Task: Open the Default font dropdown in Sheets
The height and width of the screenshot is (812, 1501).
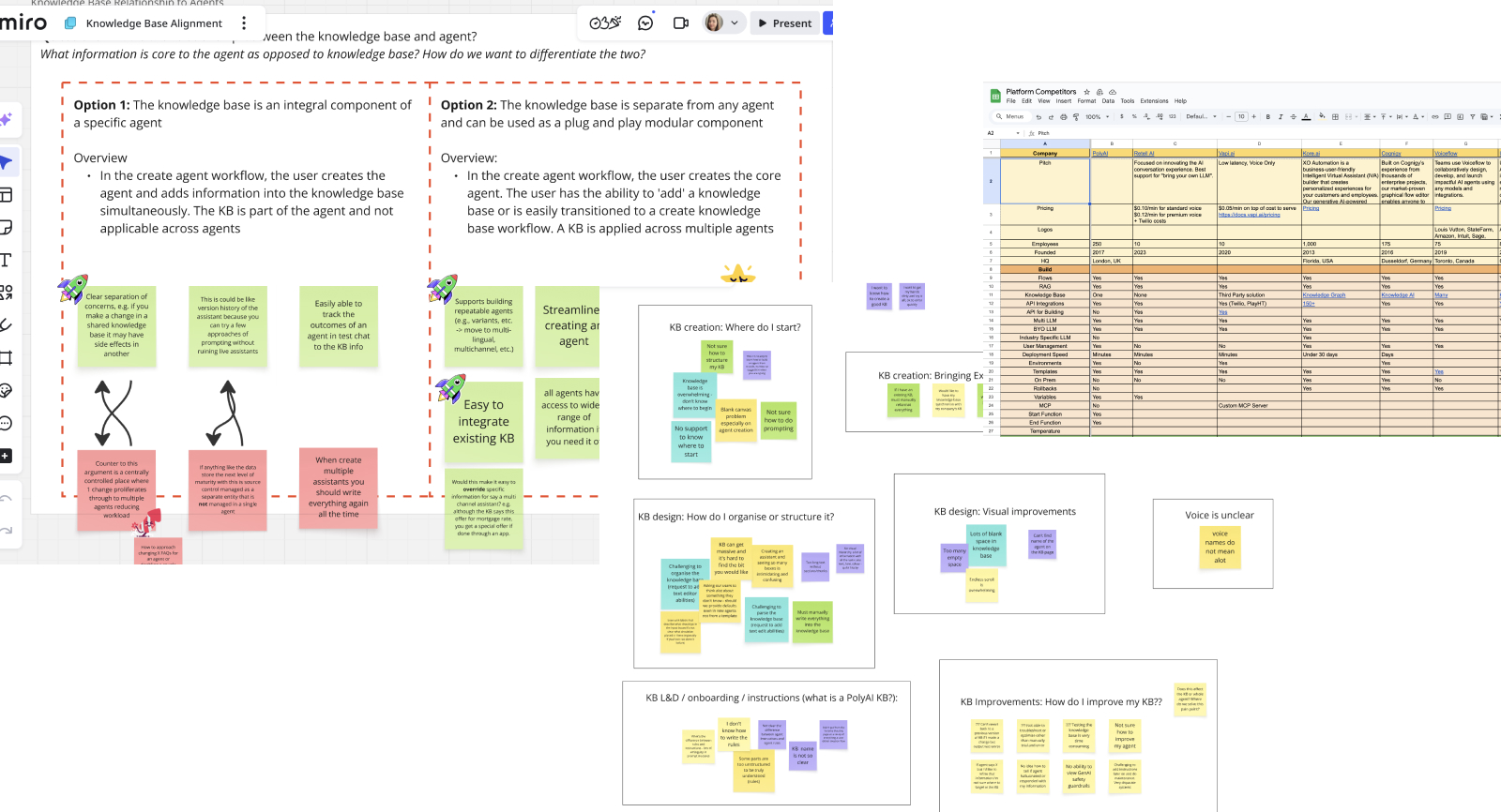Action: tap(1201, 117)
